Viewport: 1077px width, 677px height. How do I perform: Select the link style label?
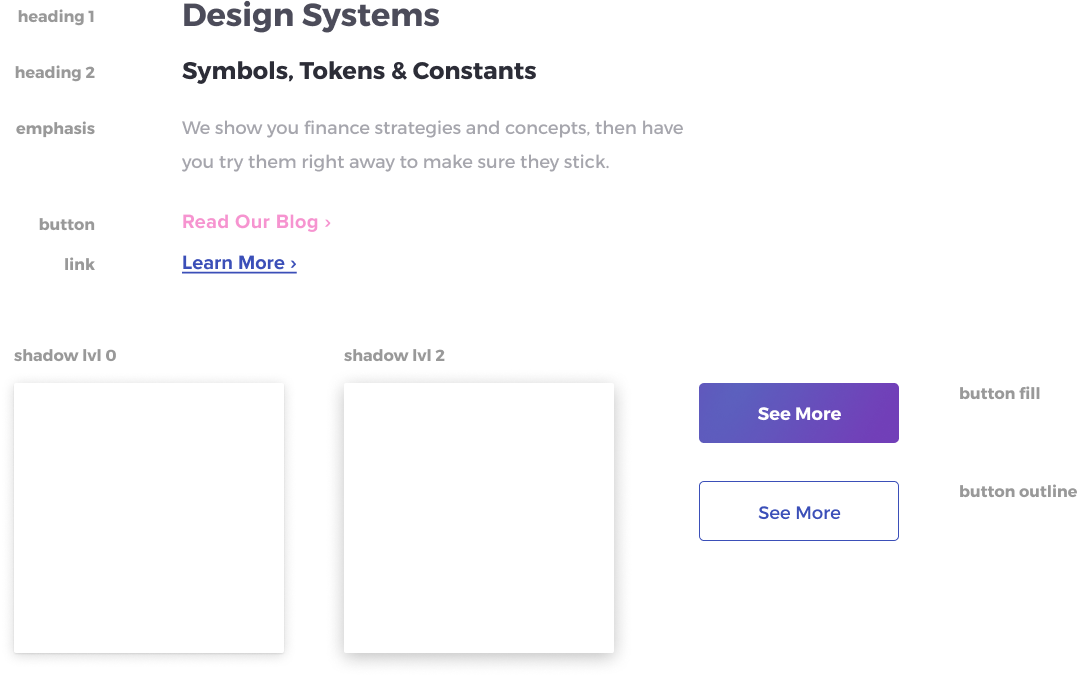[x=80, y=264]
